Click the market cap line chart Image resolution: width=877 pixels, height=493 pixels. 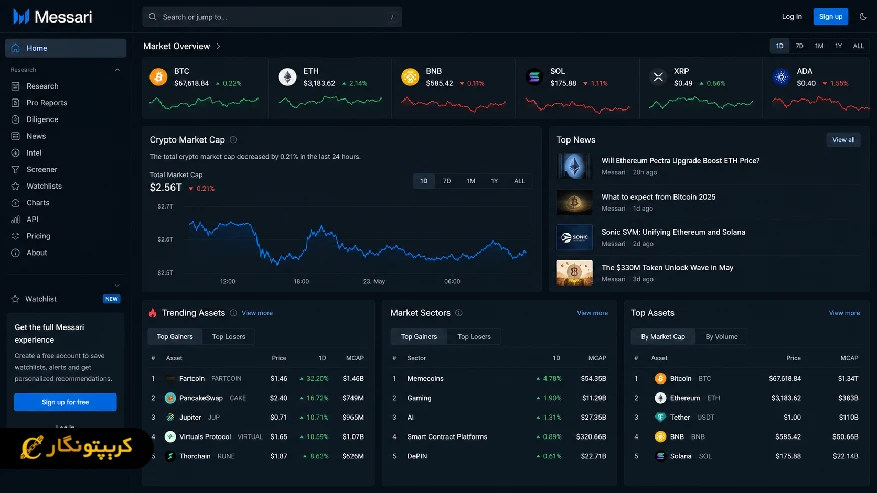(x=357, y=243)
